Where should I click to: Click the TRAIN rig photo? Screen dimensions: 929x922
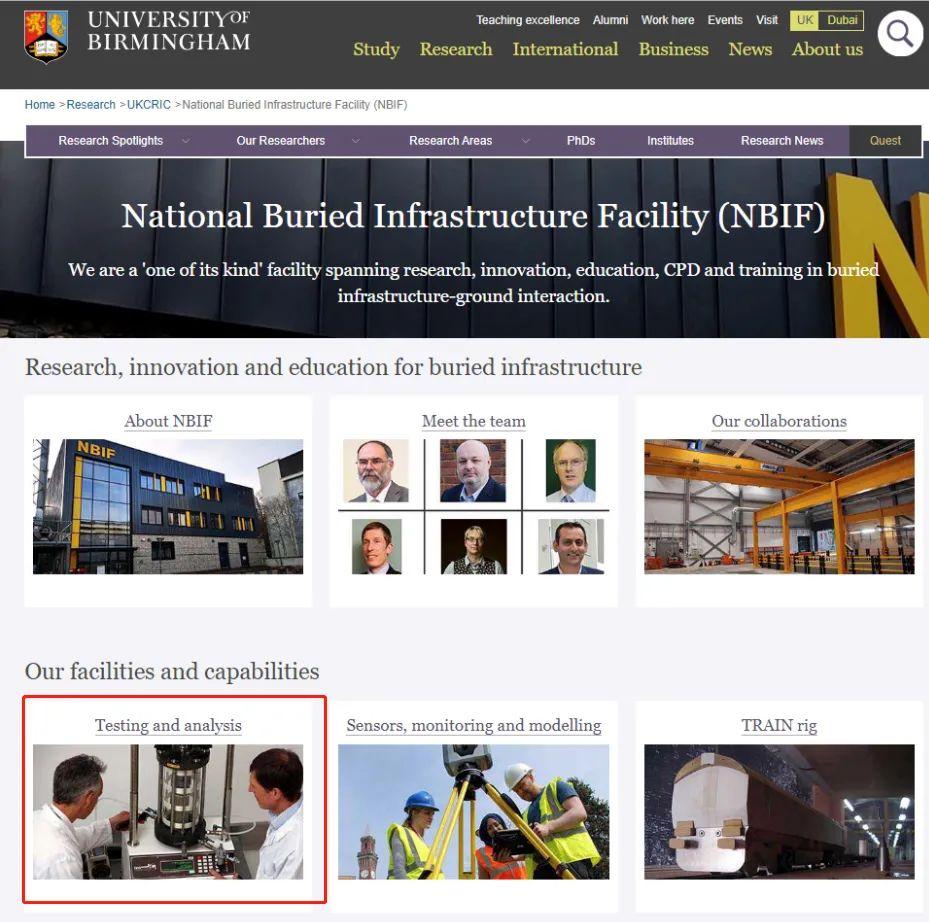click(x=779, y=812)
